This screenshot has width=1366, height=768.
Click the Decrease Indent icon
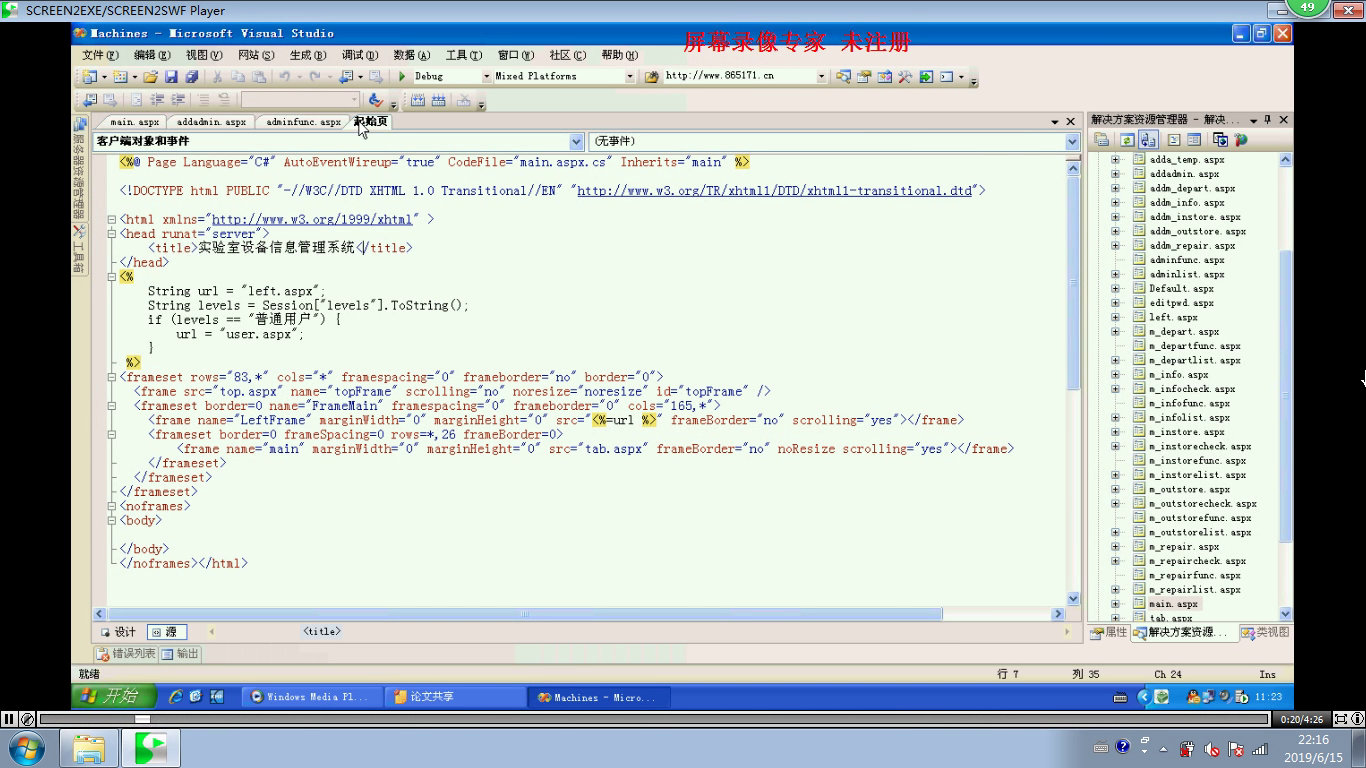click(157, 100)
